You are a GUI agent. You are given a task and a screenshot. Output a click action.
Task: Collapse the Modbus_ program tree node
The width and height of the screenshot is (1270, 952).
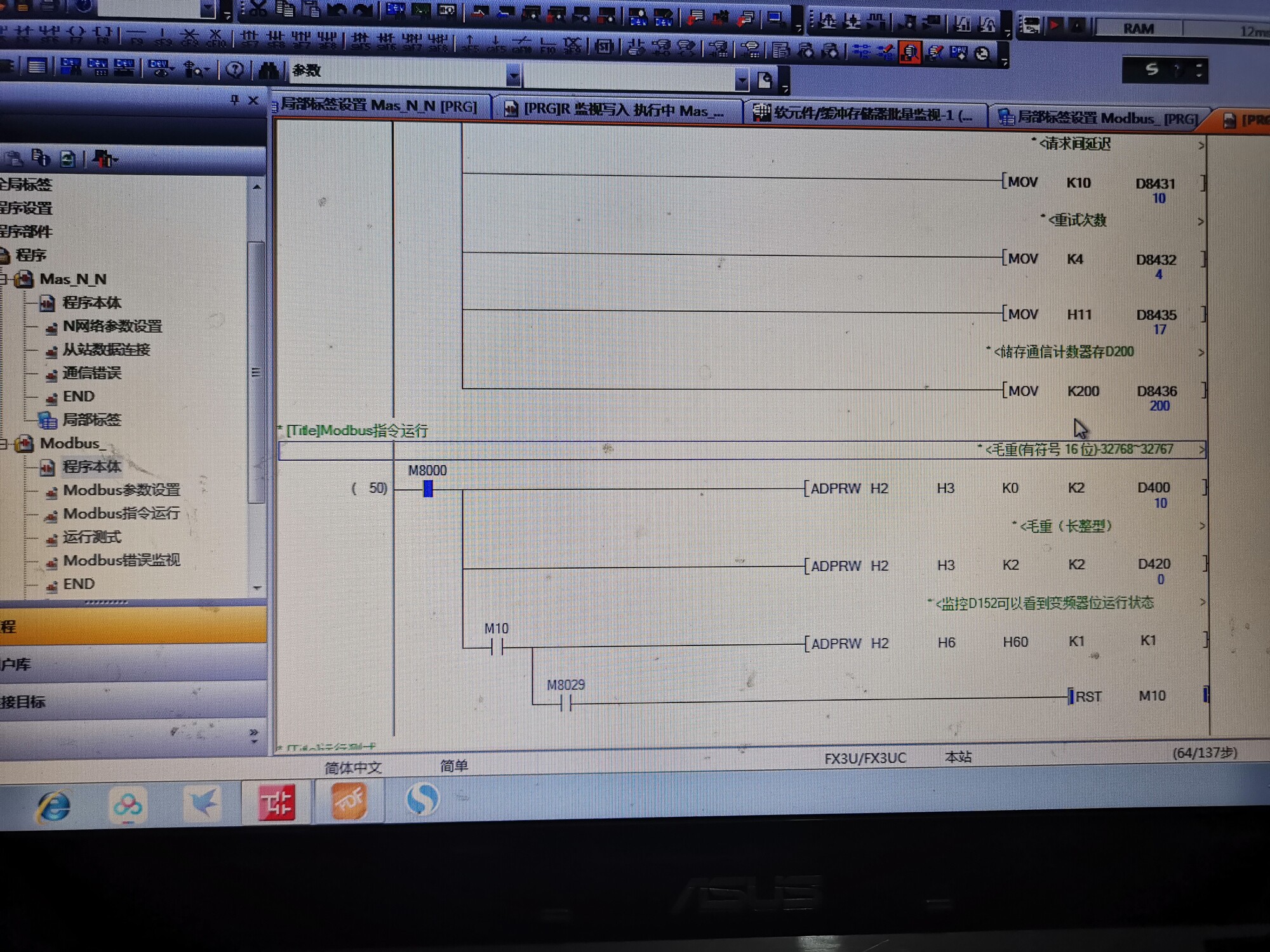click(x=3, y=444)
